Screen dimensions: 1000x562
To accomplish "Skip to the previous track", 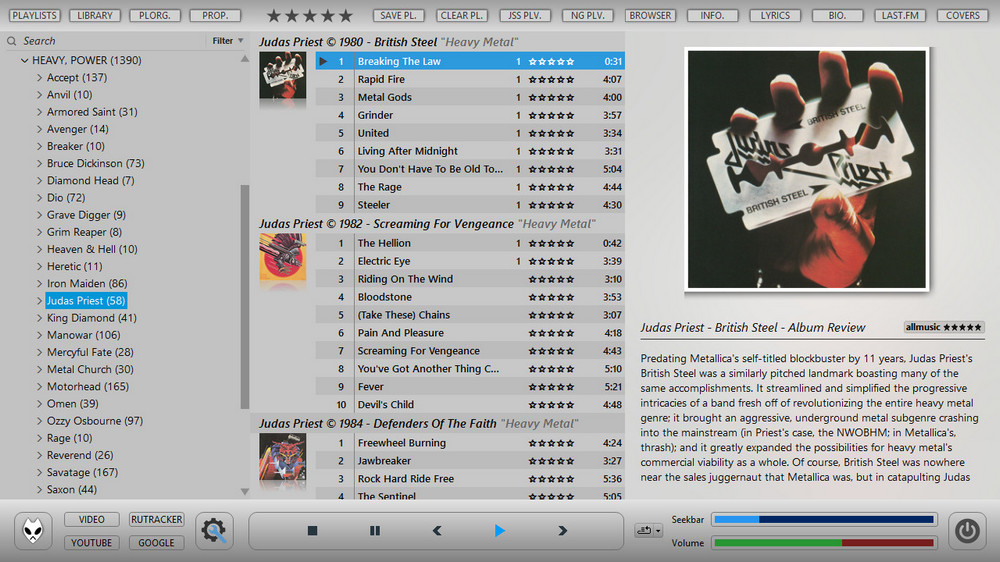I will coord(437,531).
